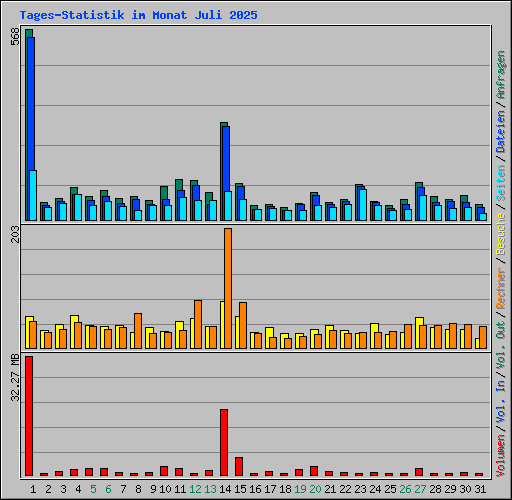The height and width of the screenshot is (500, 512).
Task: Select the 'Anfragen' legend label
Action: (x=501, y=75)
